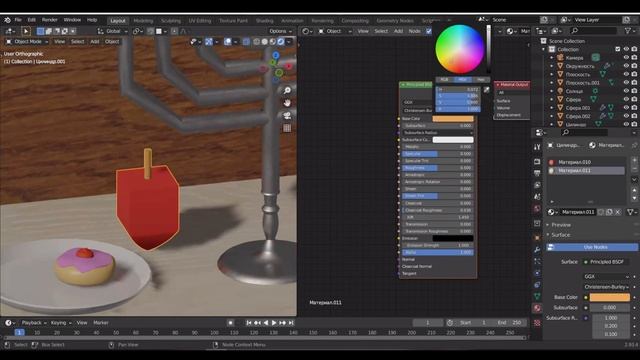Open the timeline Playback dropdown

pos(34,323)
